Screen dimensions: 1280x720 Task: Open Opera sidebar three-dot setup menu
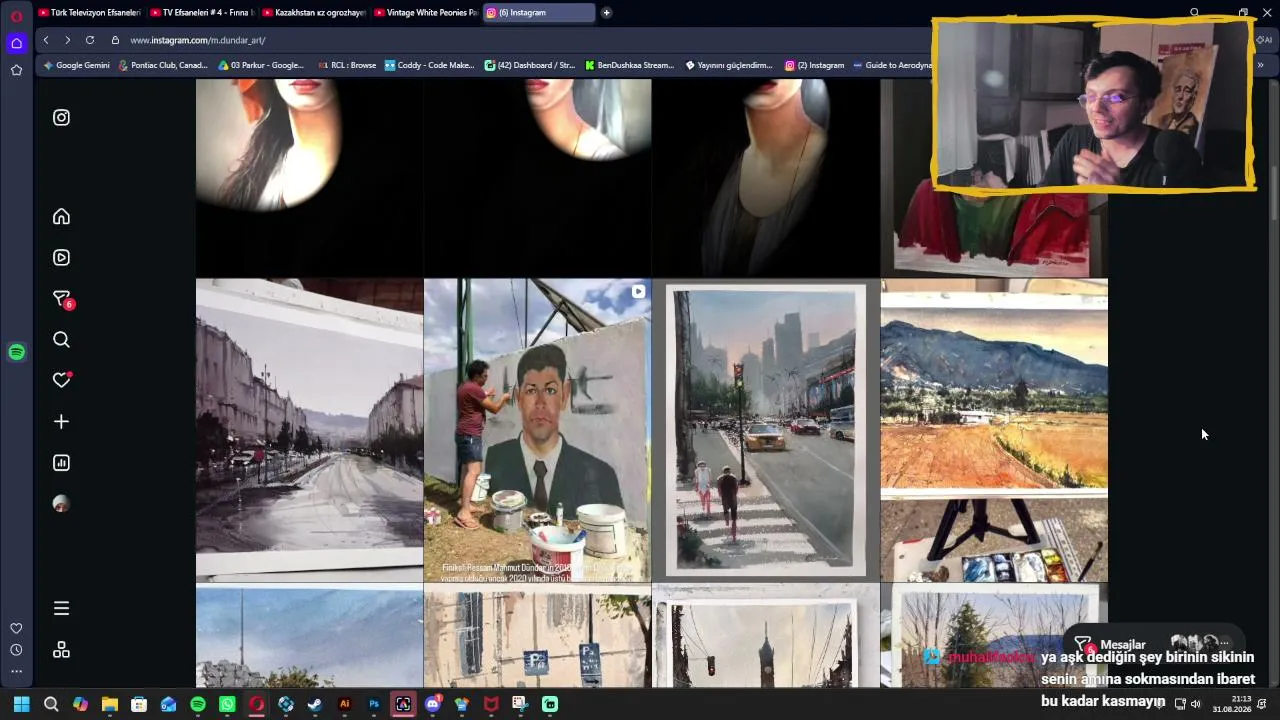[x=16, y=671]
